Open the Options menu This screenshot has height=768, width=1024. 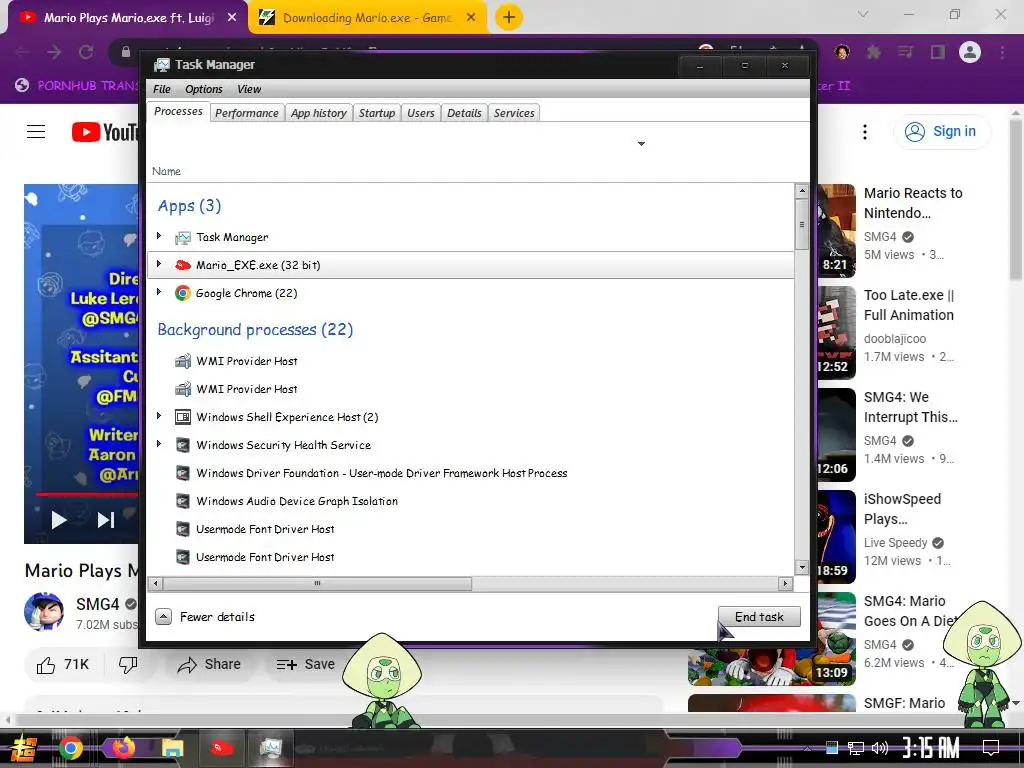click(x=204, y=89)
